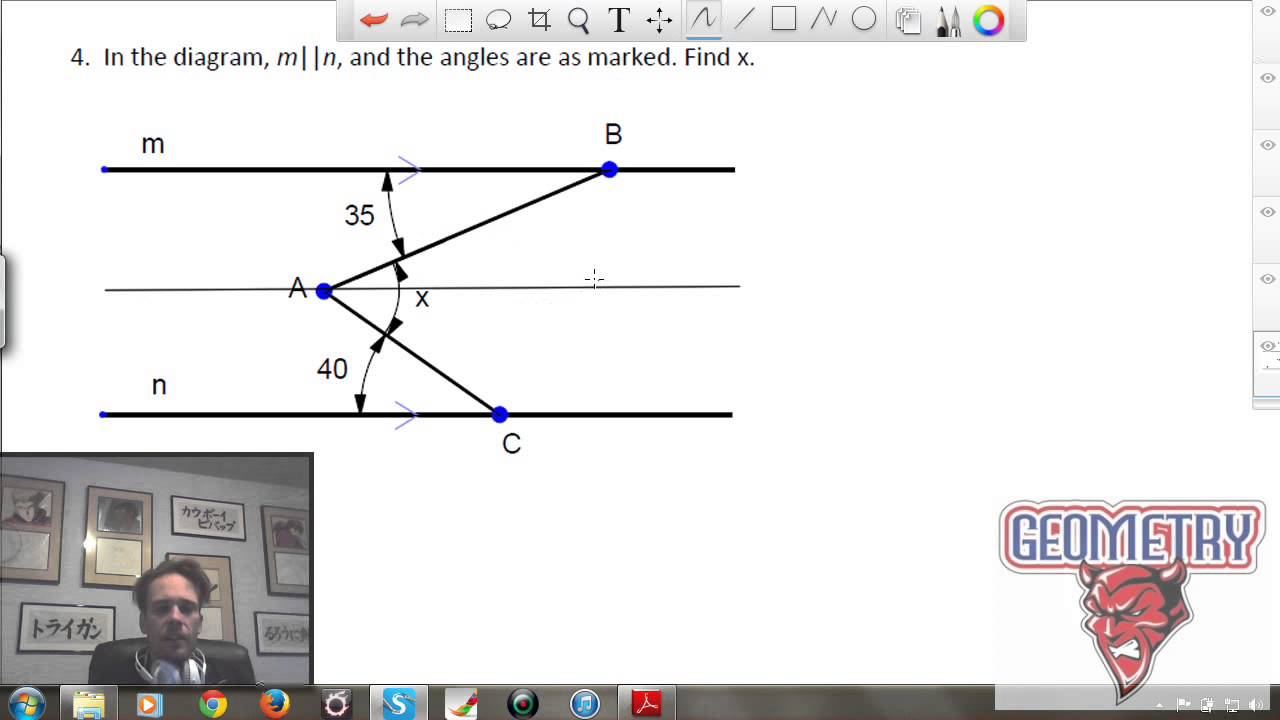Click the gray Redo arrow
The width and height of the screenshot is (1280, 720).
tap(414, 20)
